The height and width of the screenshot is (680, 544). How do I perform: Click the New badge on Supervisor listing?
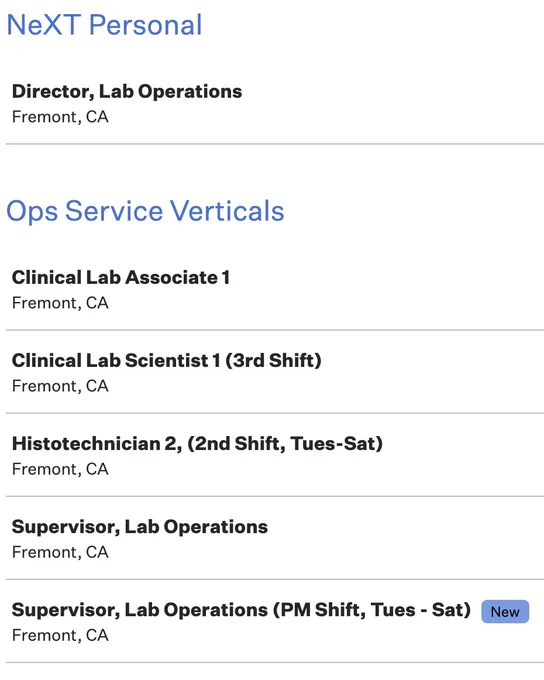(505, 611)
